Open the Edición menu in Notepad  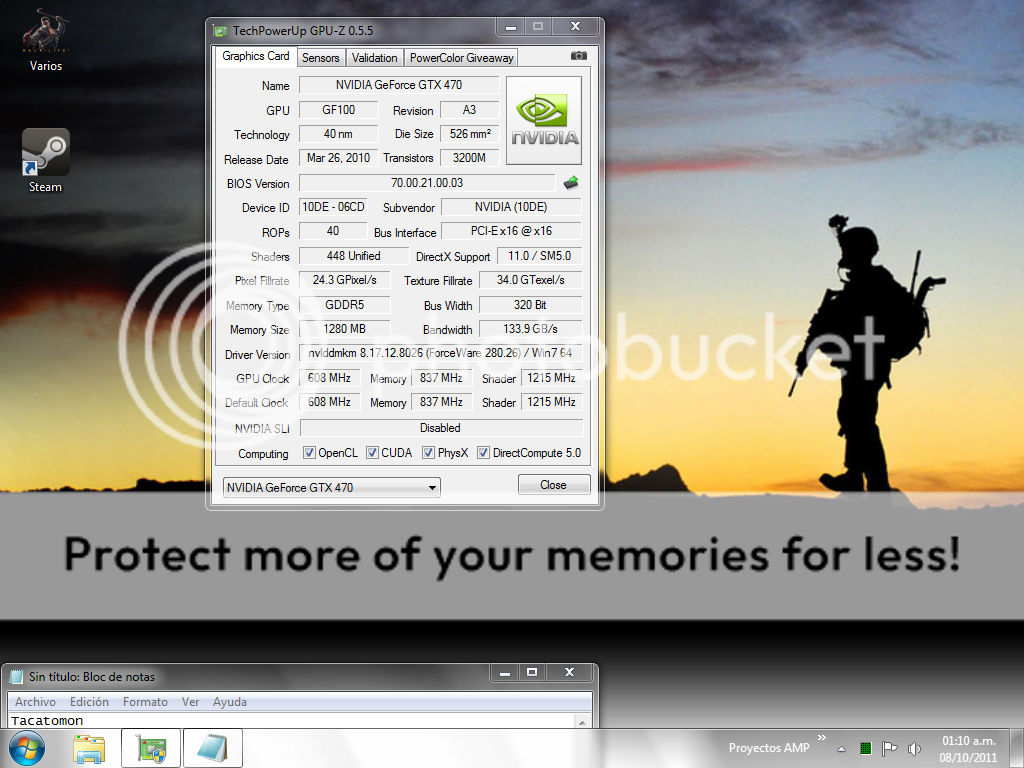coord(89,702)
